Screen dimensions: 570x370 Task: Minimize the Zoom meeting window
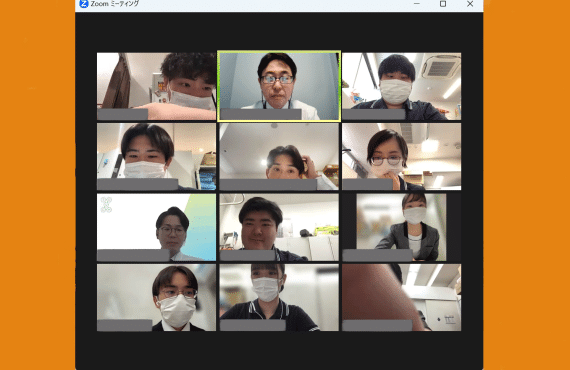coord(417,4)
